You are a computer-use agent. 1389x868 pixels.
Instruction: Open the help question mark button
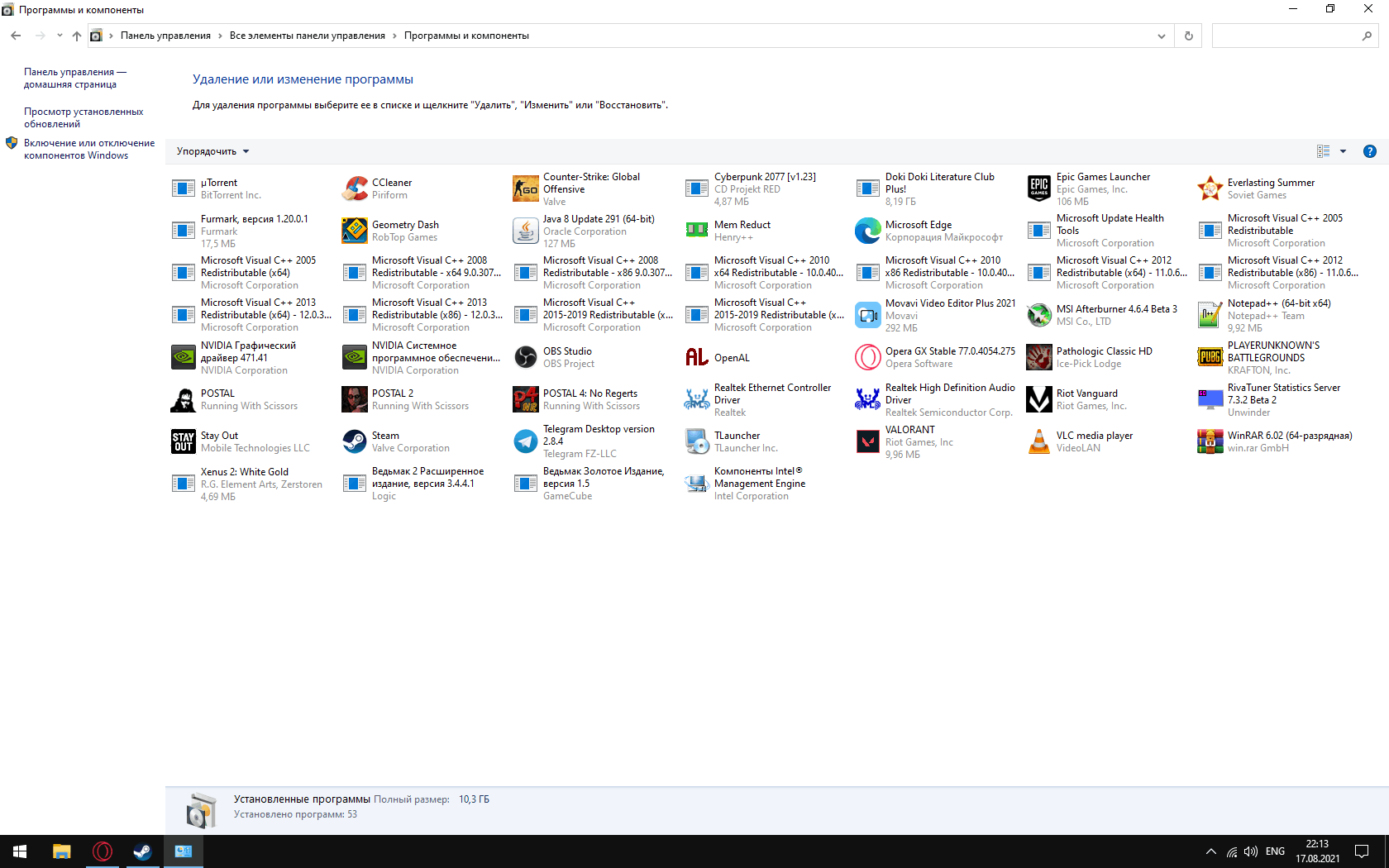coord(1370,151)
